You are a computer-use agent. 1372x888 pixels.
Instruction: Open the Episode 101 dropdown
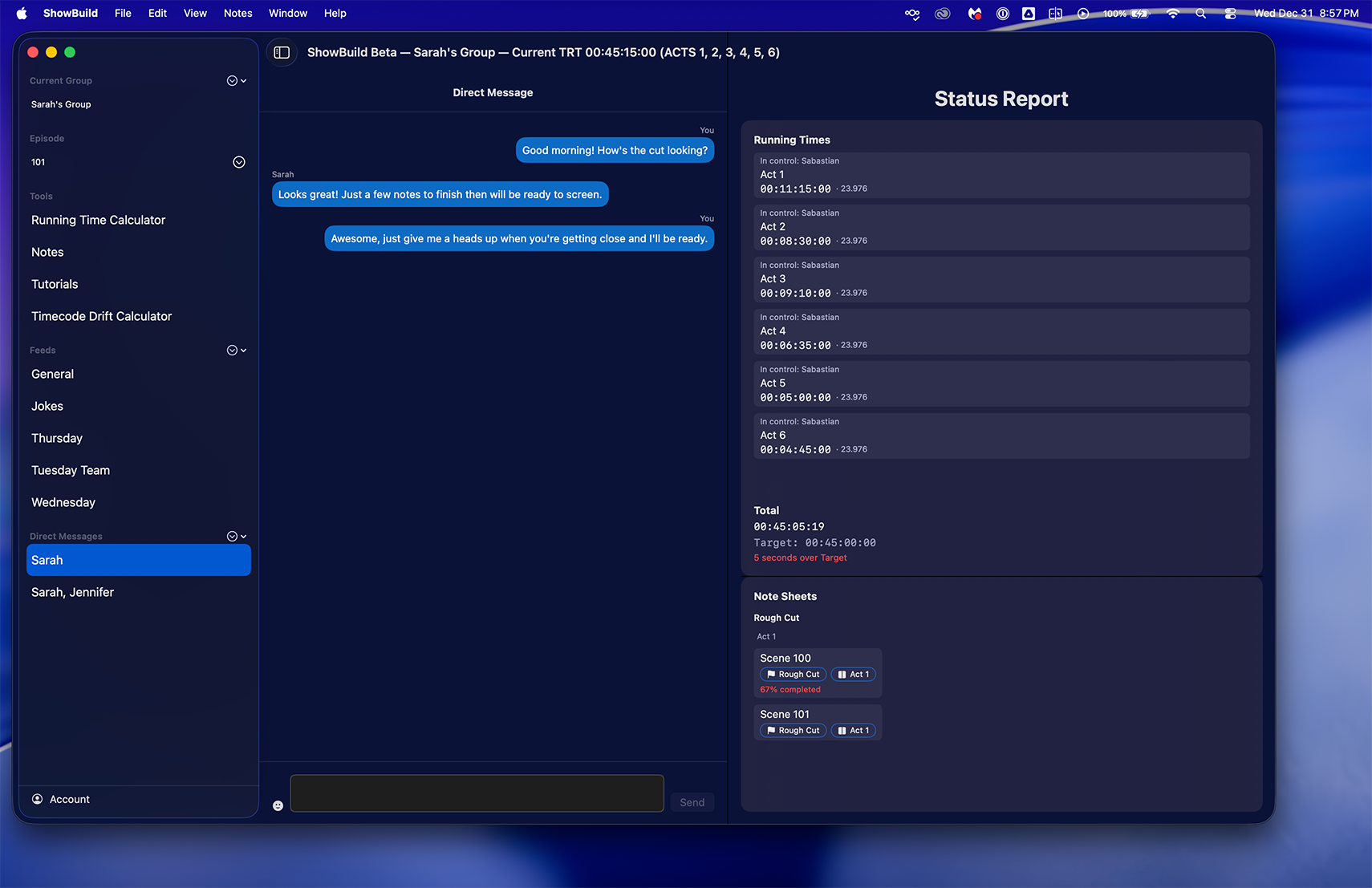point(238,162)
